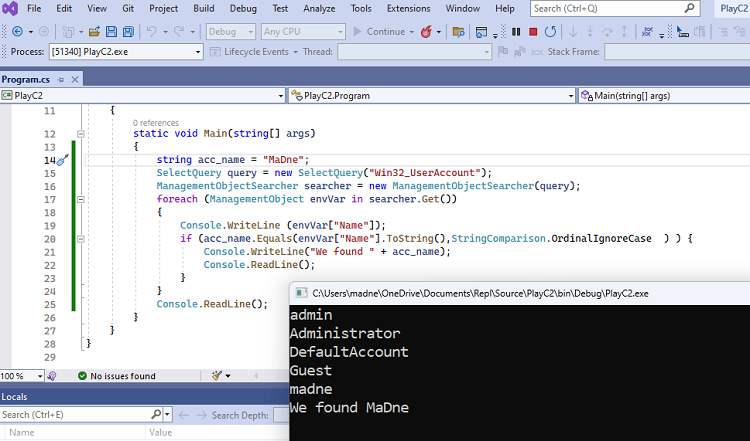Image resolution: width=750 pixels, height=441 pixels.
Task: Switch to the Program.cs tab
Action: point(26,80)
